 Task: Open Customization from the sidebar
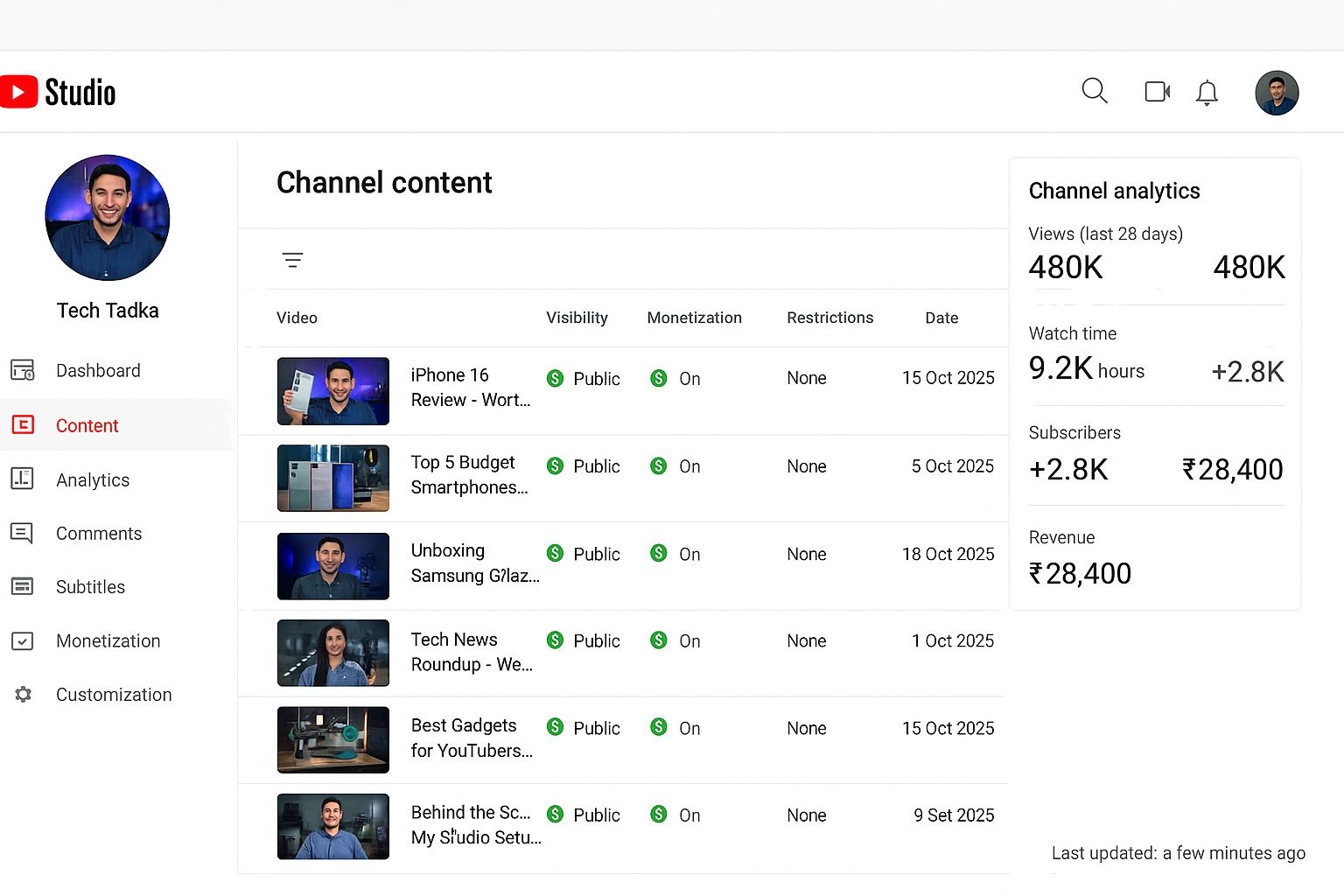(113, 694)
